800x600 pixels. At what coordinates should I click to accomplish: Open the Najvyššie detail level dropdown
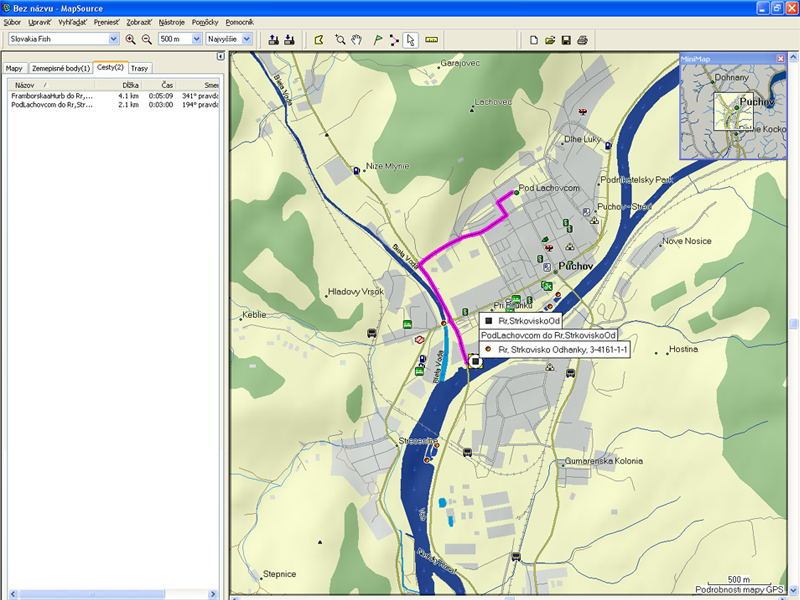click(x=246, y=39)
